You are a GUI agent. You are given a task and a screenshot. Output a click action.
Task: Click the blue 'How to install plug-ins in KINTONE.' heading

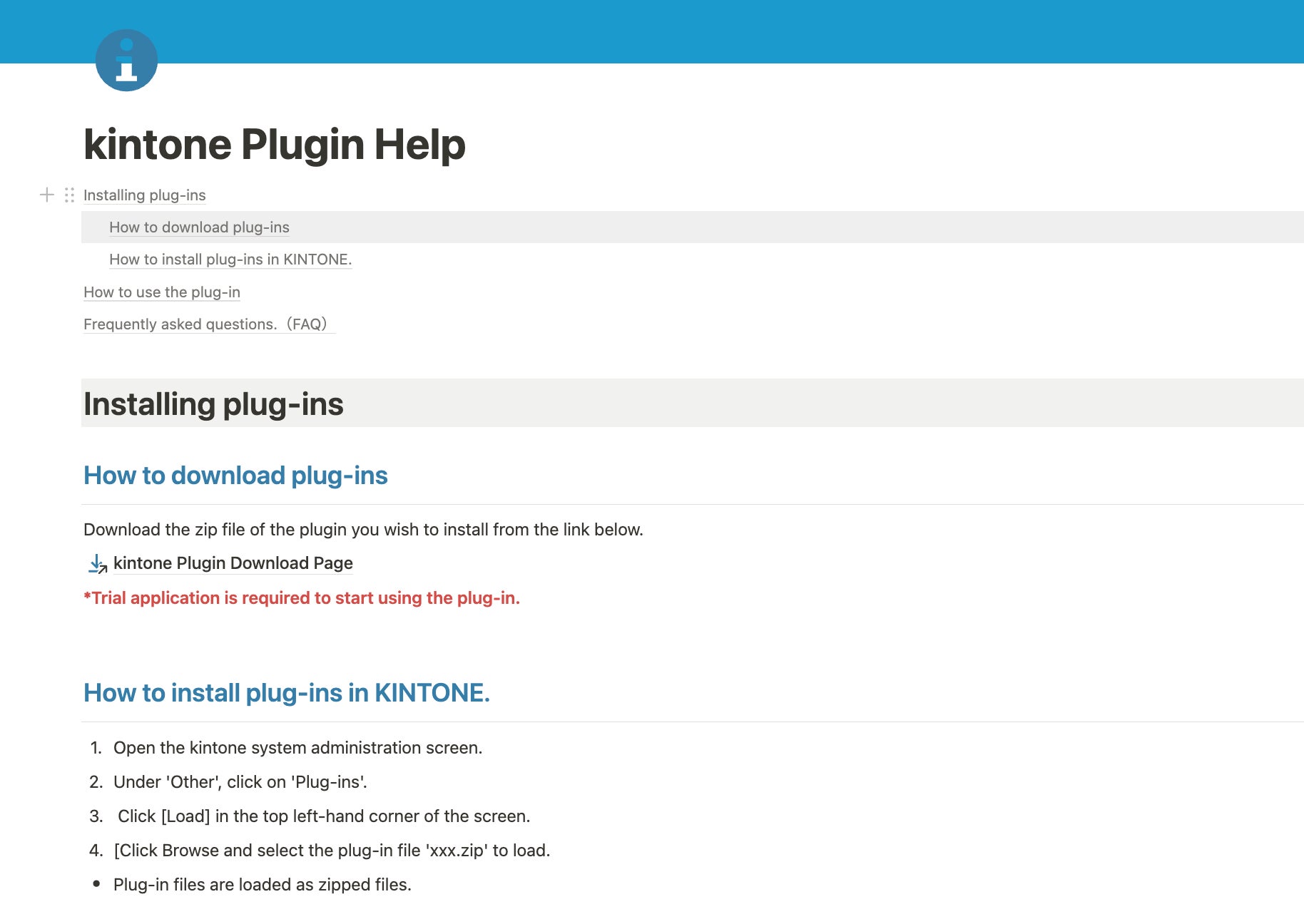coord(287,693)
